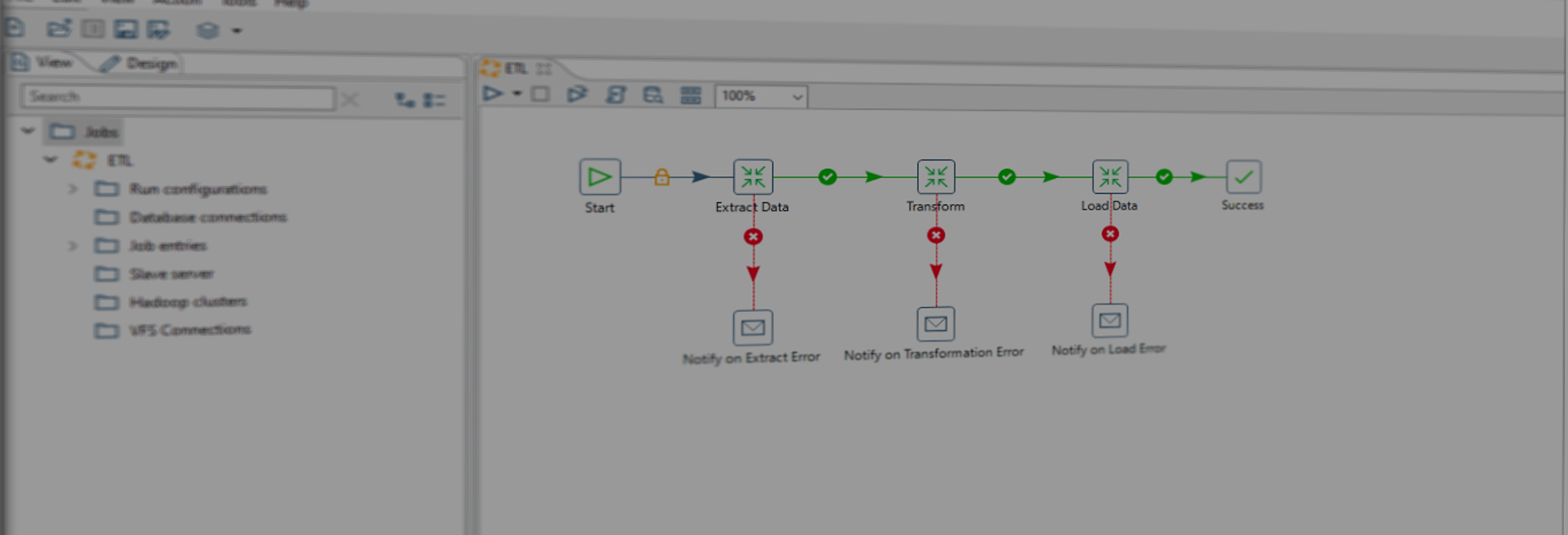Click the Get SQL icon in job toolbar
The width and height of the screenshot is (1568, 535).
click(616, 95)
